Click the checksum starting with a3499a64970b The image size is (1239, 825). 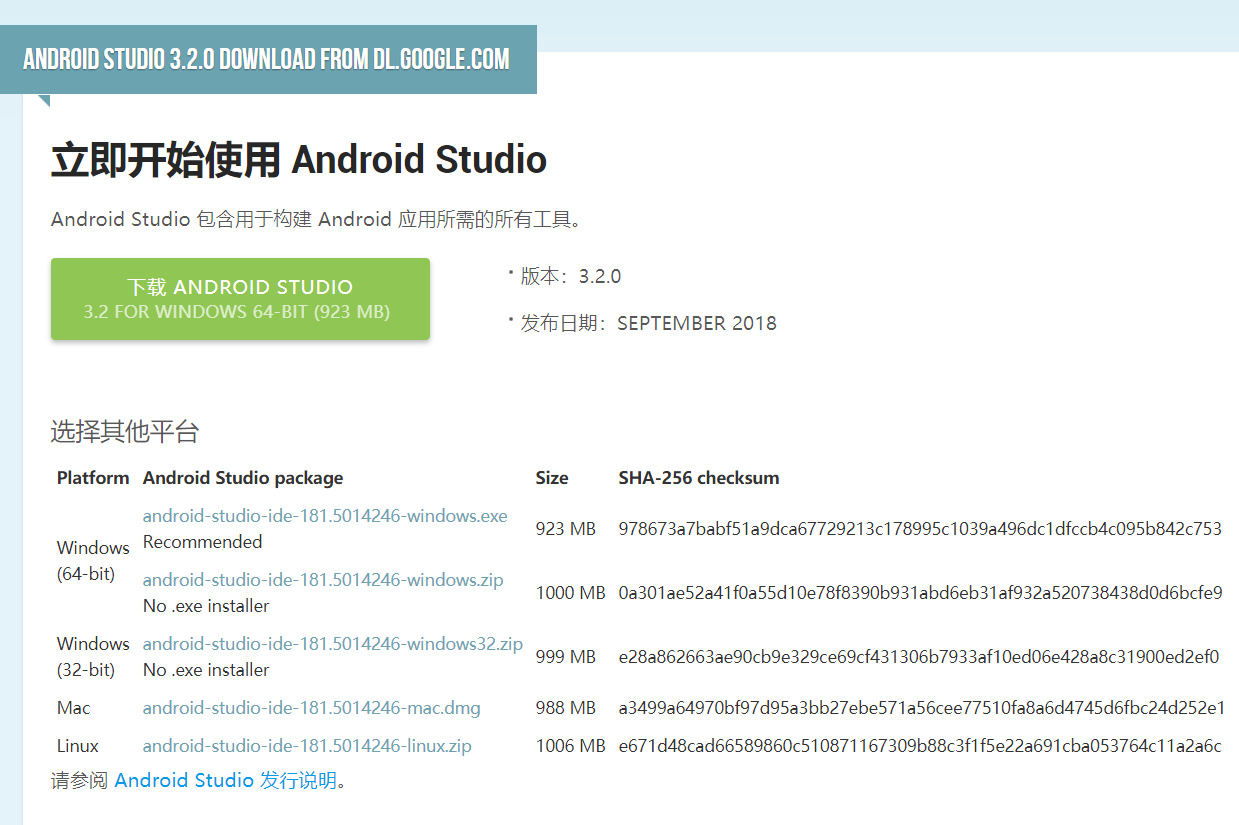(922, 708)
